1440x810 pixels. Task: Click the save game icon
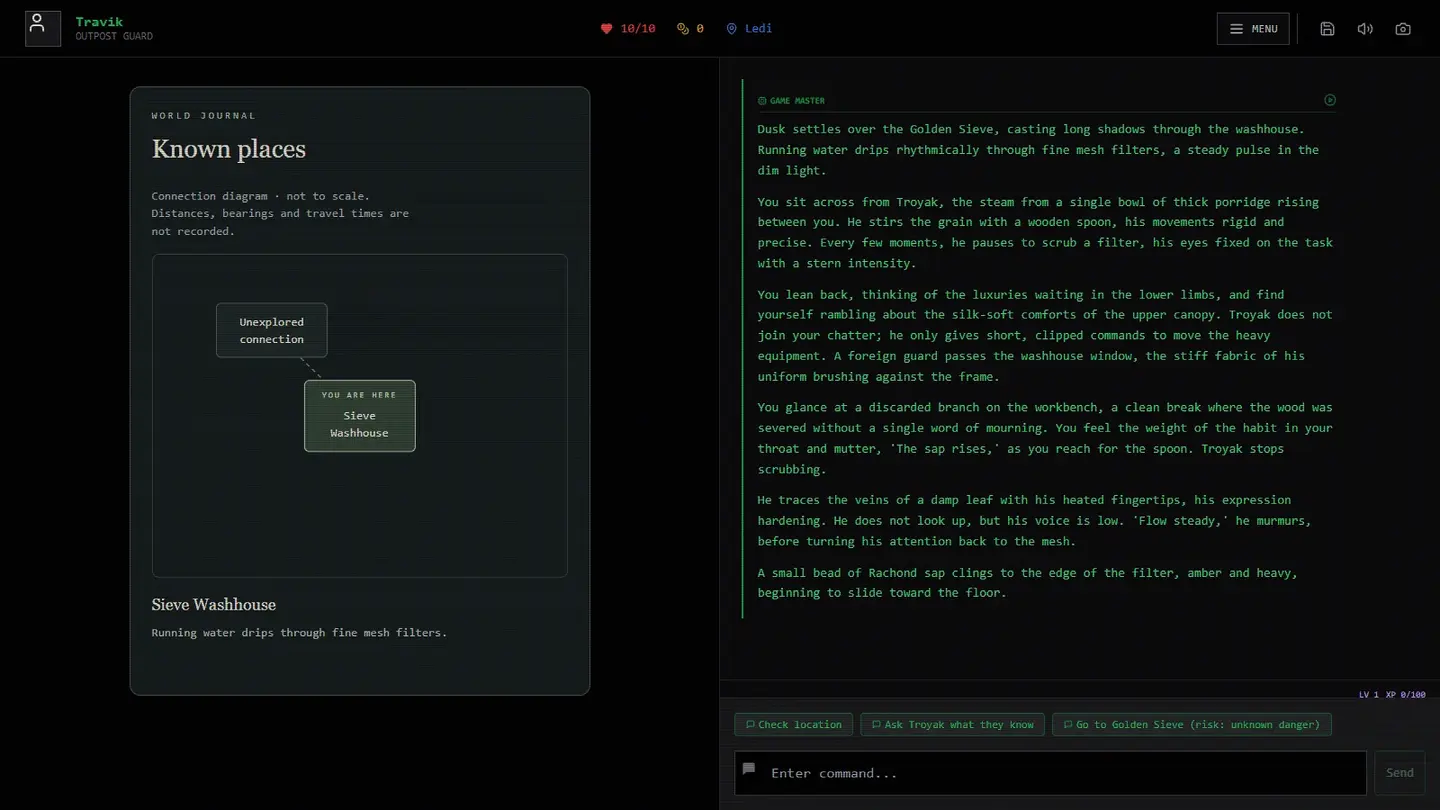point(1327,29)
